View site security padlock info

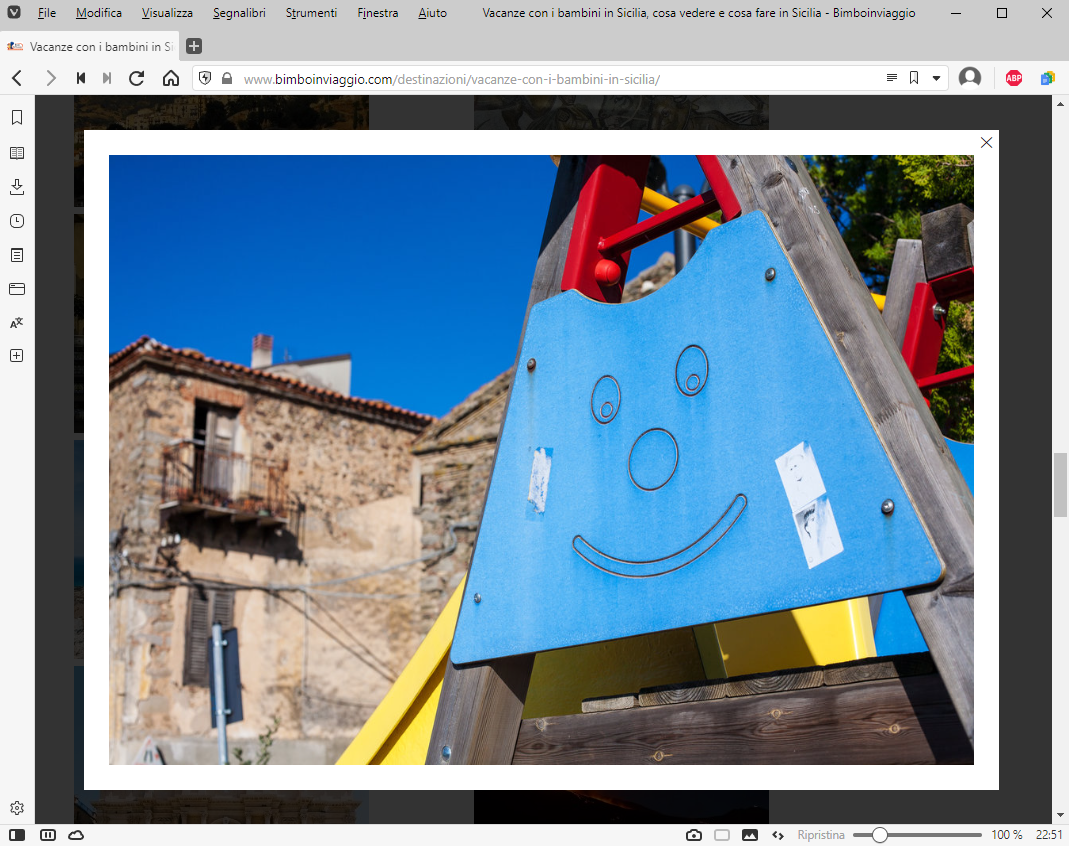pyautogui.click(x=227, y=78)
